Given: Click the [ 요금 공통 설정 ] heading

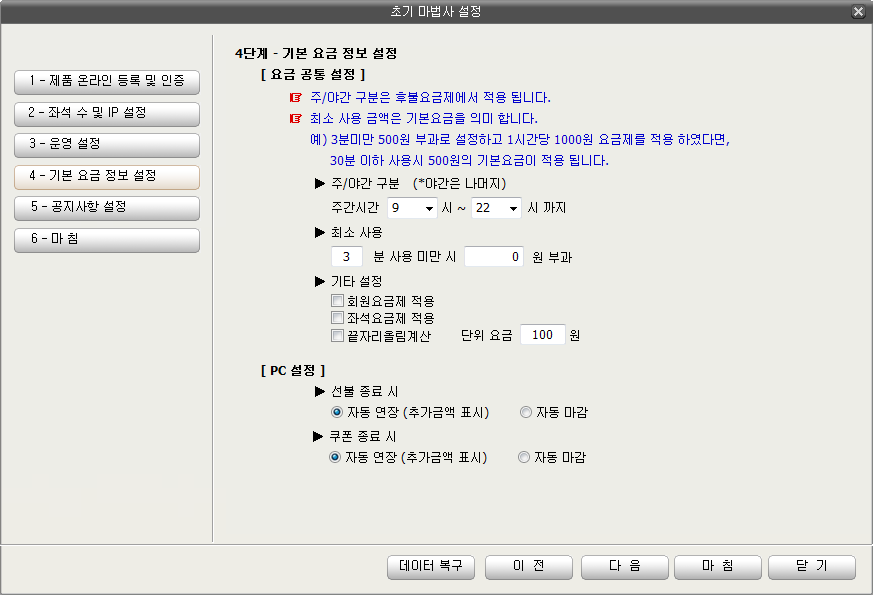Looking at the screenshot, I should 313,75.
